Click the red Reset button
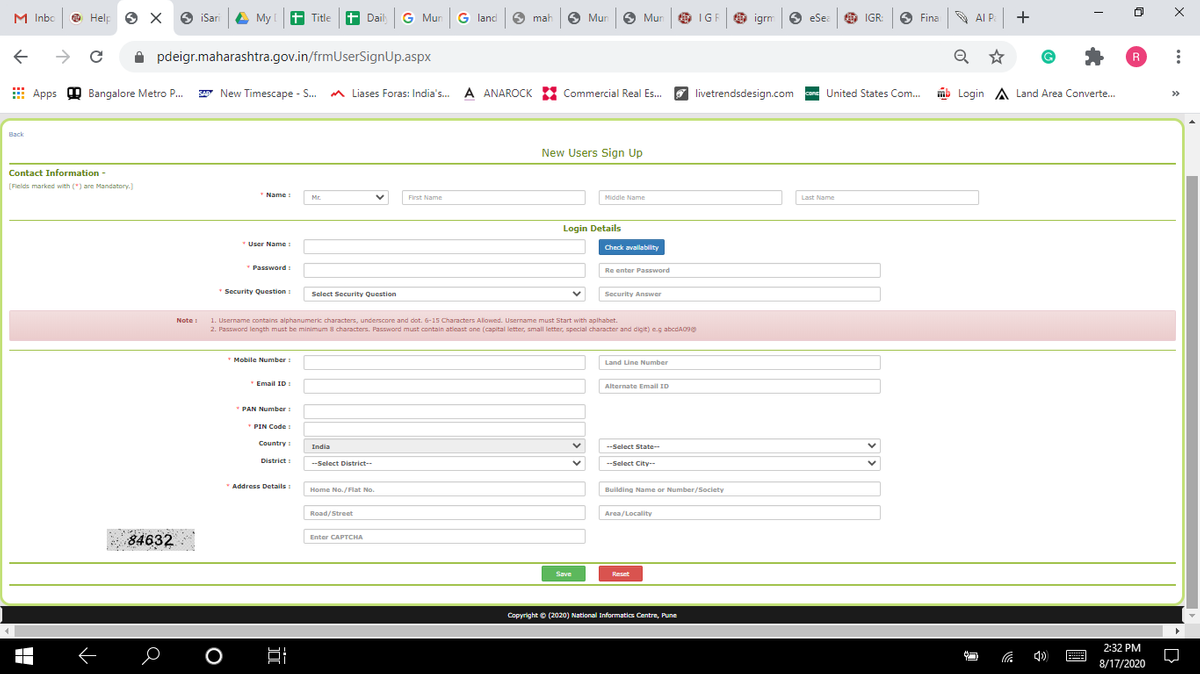This screenshot has width=1200, height=674. tap(620, 574)
